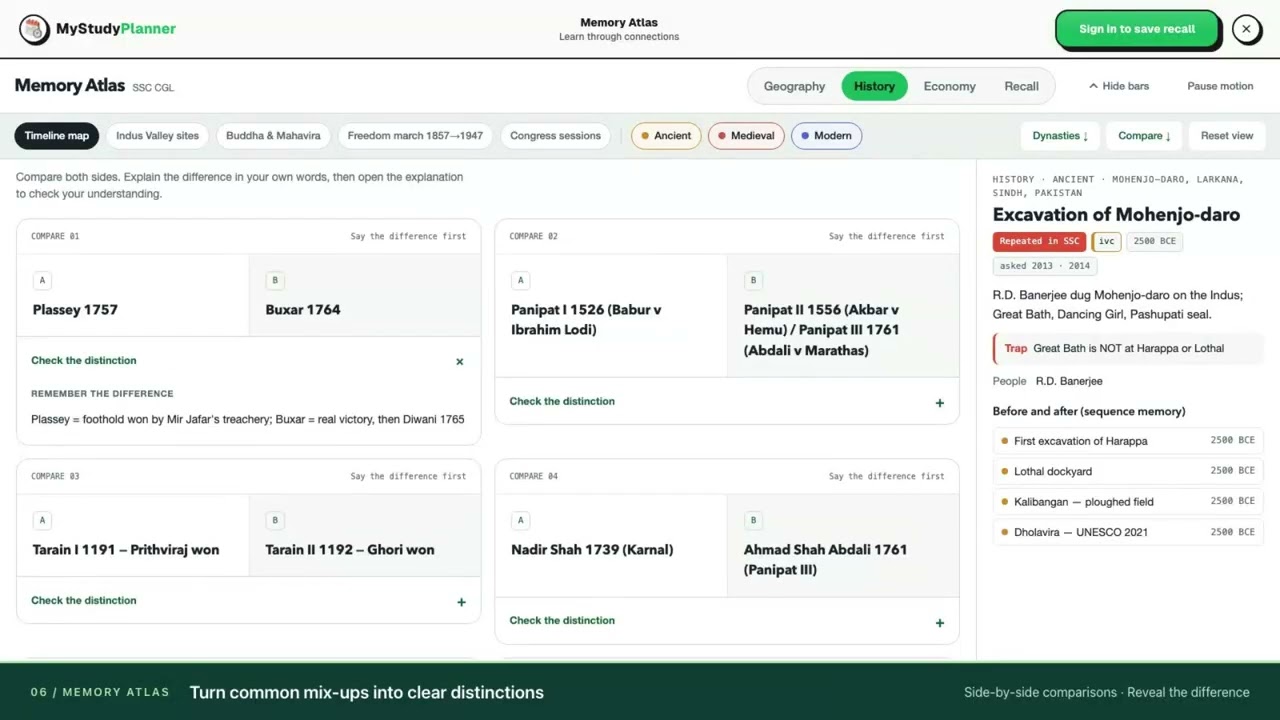1280x720 pixels.
Task: Click Sign in to save recall
Action: pyautogui.click(x=1137, y=29)
